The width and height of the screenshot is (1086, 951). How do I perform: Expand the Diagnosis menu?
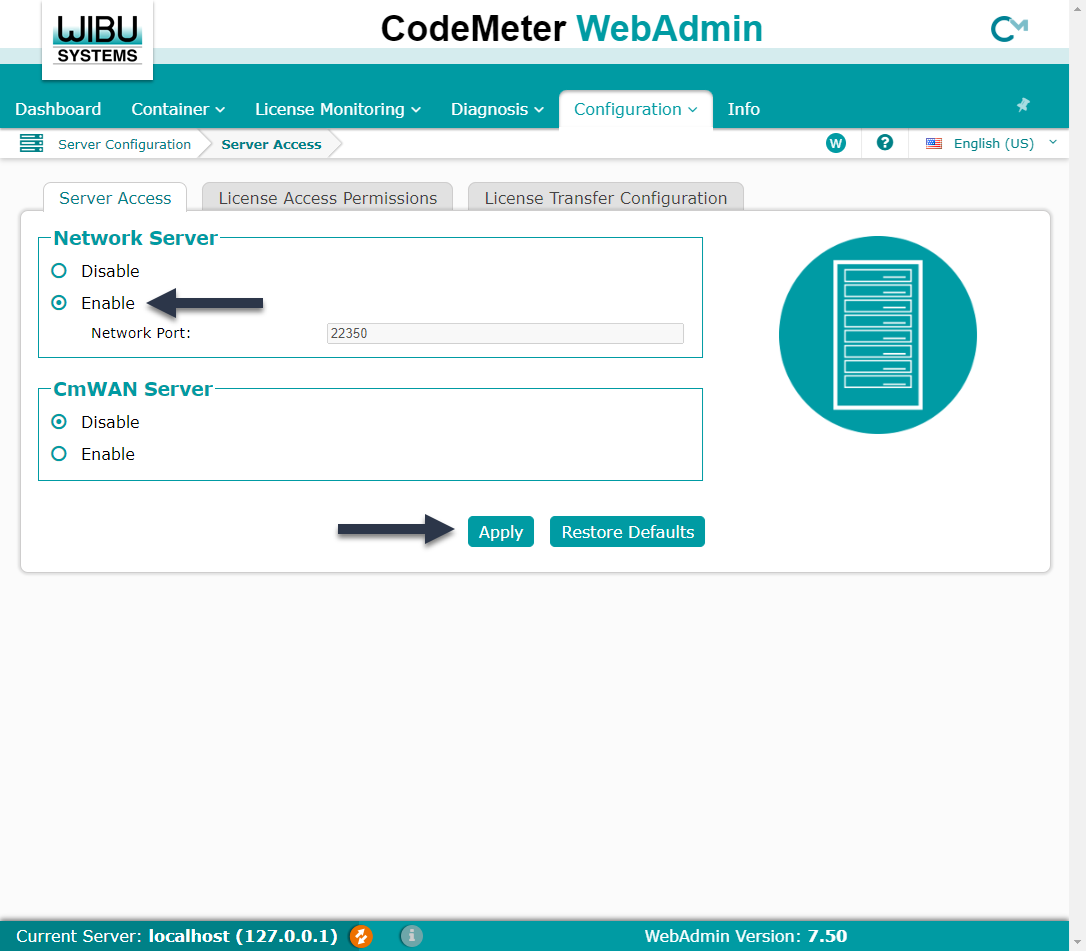pyautogui.click(x=497, y=109)
